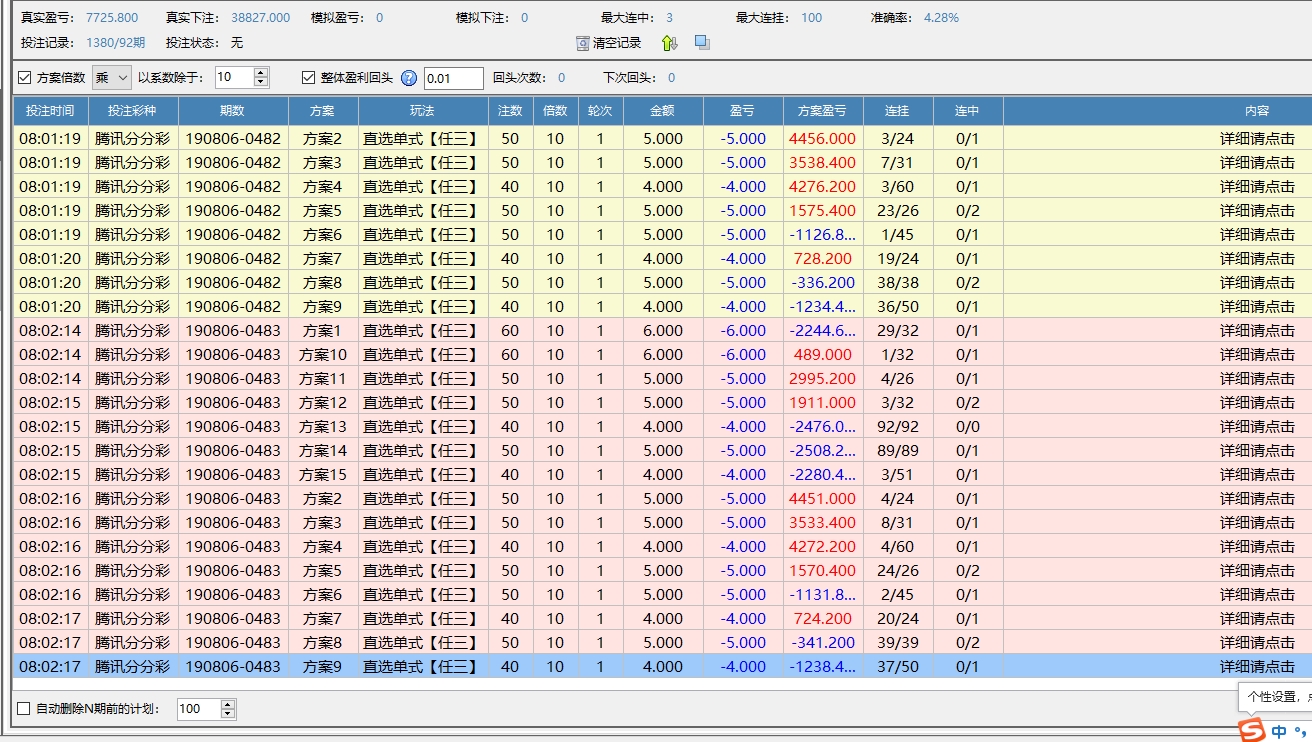Click the 0/0 连中 cell
This screenshot has height=742, width=1312.
pos(968,427)
